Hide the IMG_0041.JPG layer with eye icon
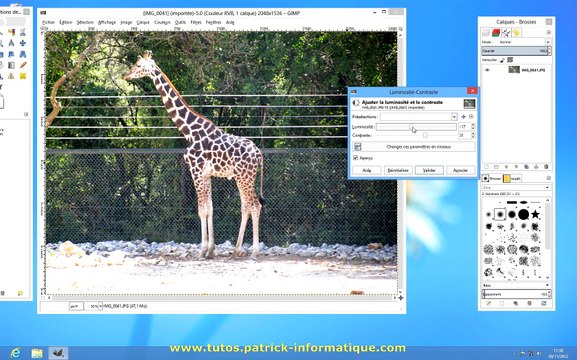Screen dimensions: 577x360 tap(487, 70)
